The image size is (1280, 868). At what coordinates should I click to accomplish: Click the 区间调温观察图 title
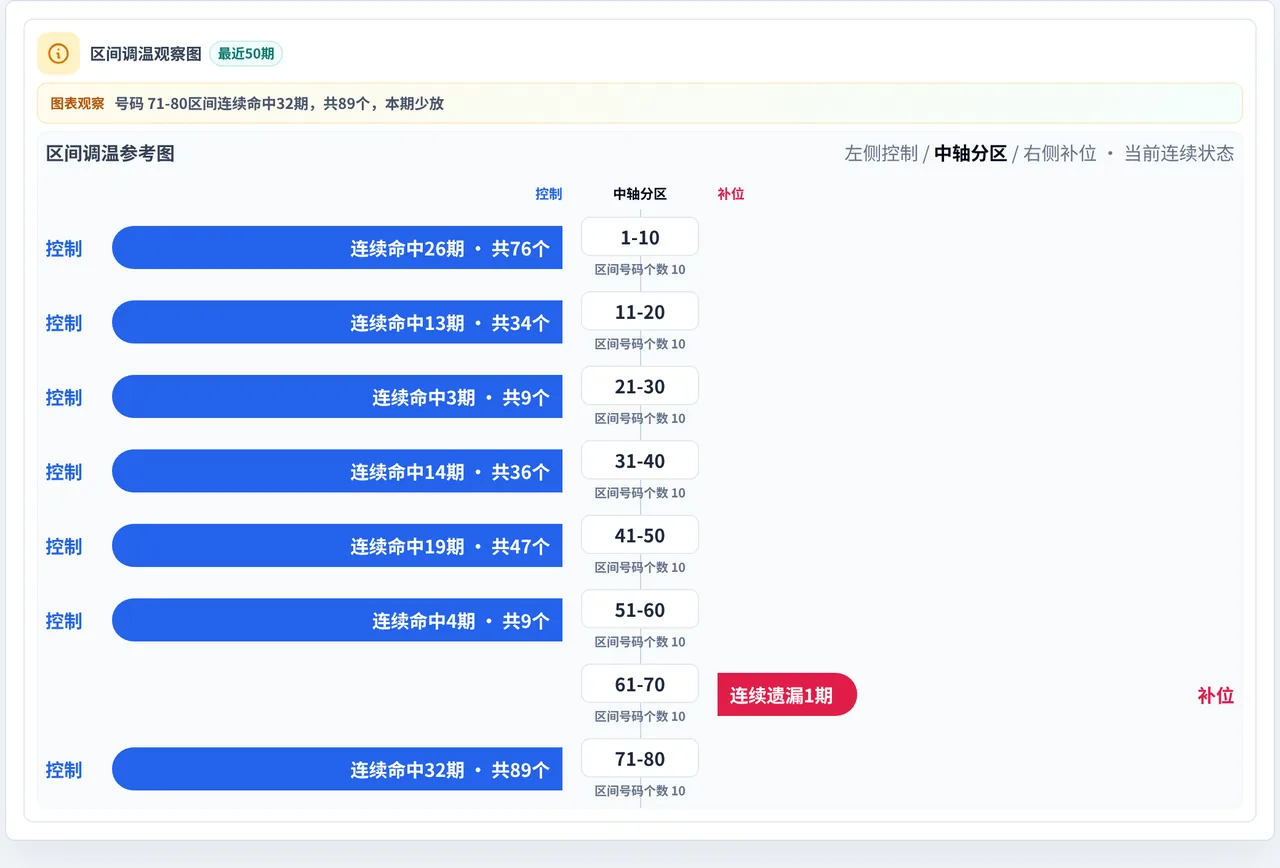tap(146, 54)
